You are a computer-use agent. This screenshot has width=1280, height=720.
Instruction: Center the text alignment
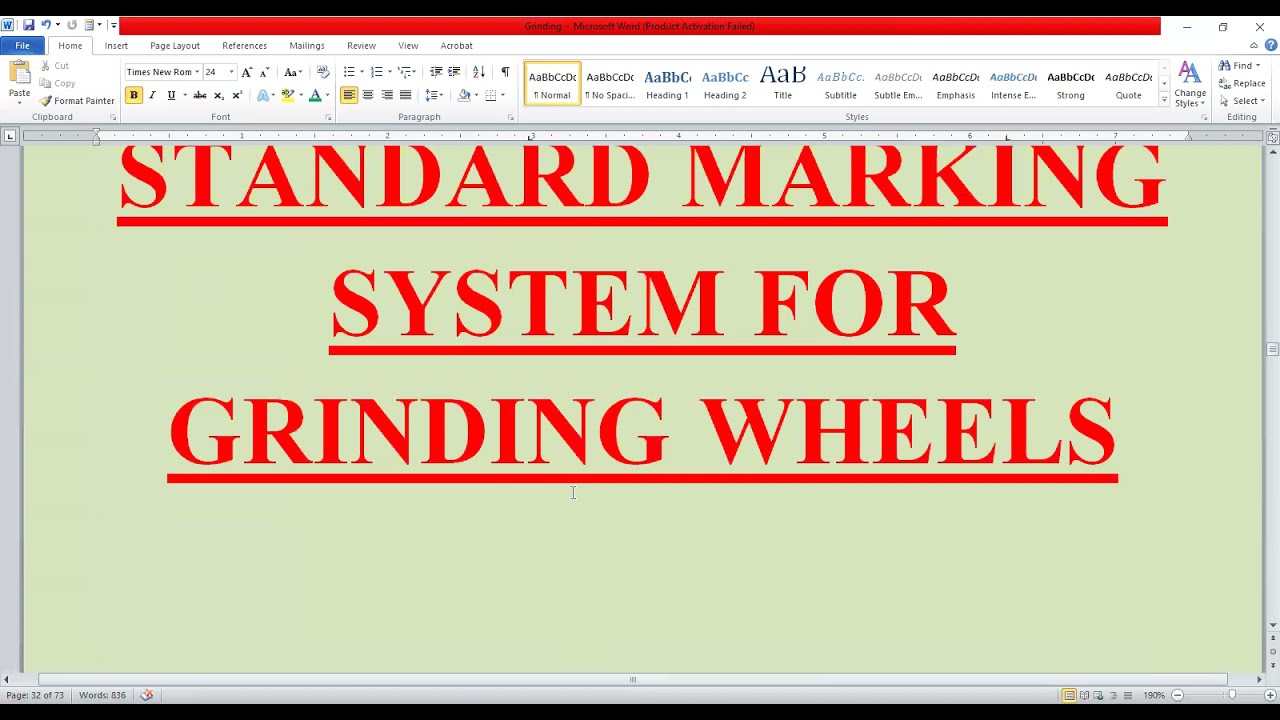coord(368,95)
